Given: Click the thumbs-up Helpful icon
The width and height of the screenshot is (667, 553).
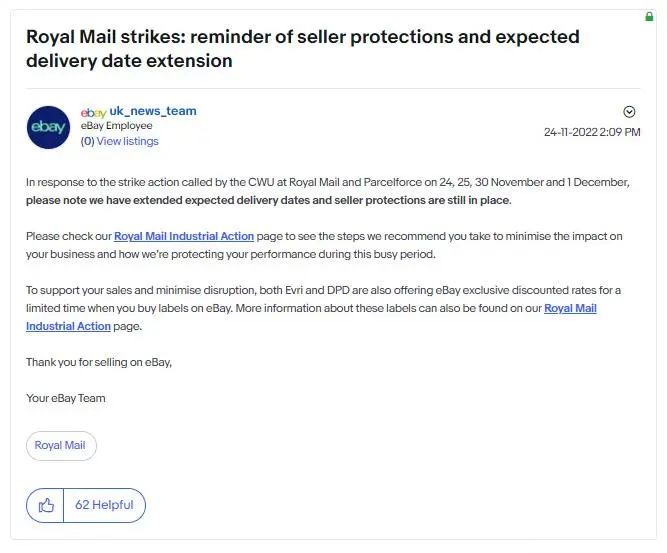Looking at the screenshot, I should (46, 505).
